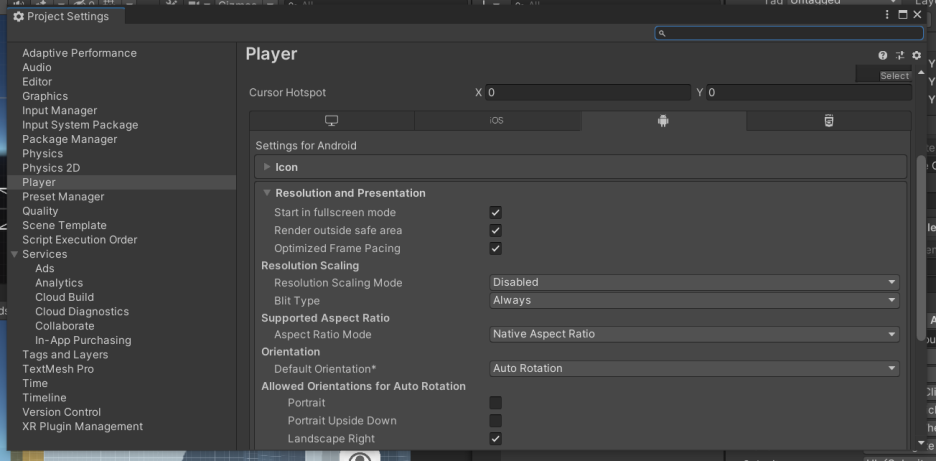Enable the Portrait orientation checkbox

[495, 402]
